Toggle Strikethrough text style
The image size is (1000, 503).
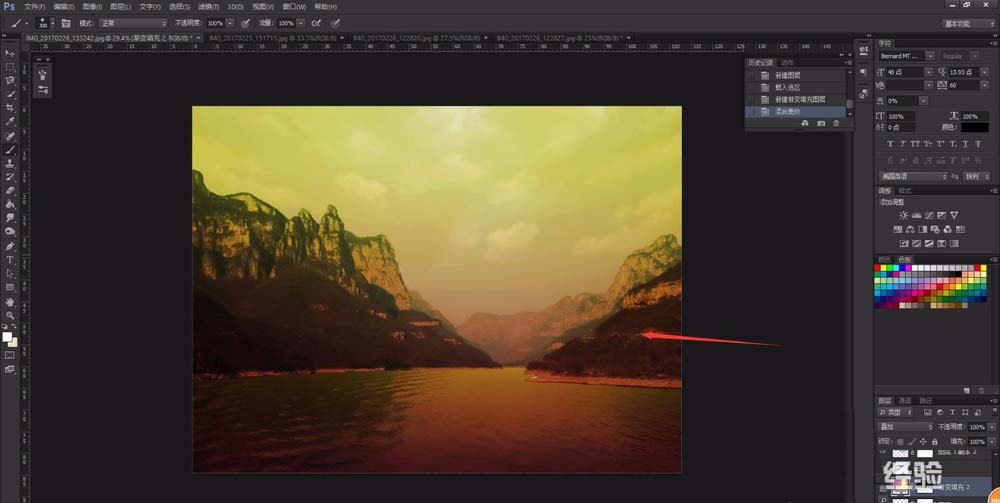(978, 144)
